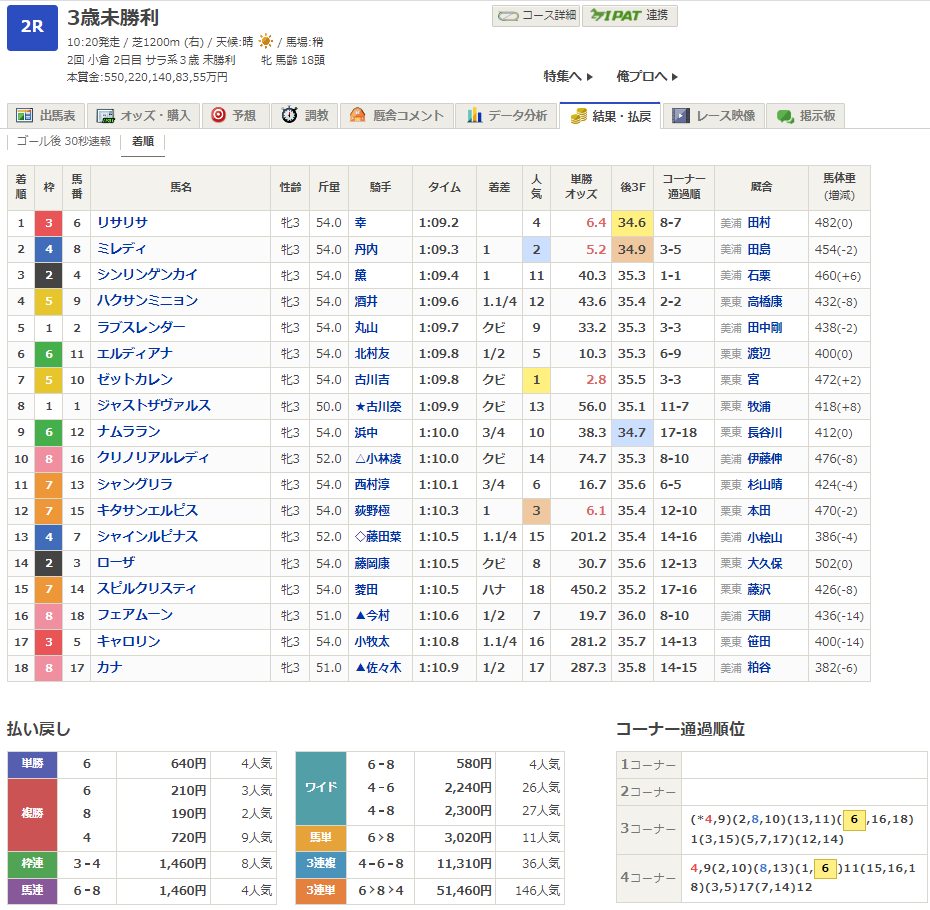Click the 2R race number badge
Viewport: 930px width, 910px height.
point(32,27)
